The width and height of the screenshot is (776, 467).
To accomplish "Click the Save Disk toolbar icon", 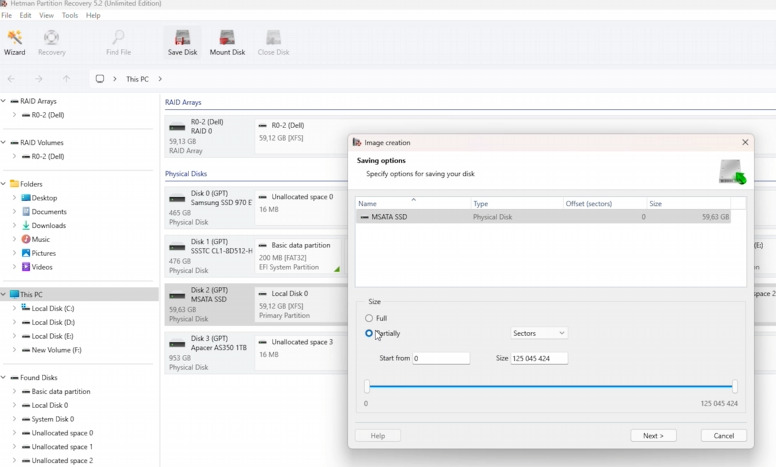I will click(x=182, y=43).
